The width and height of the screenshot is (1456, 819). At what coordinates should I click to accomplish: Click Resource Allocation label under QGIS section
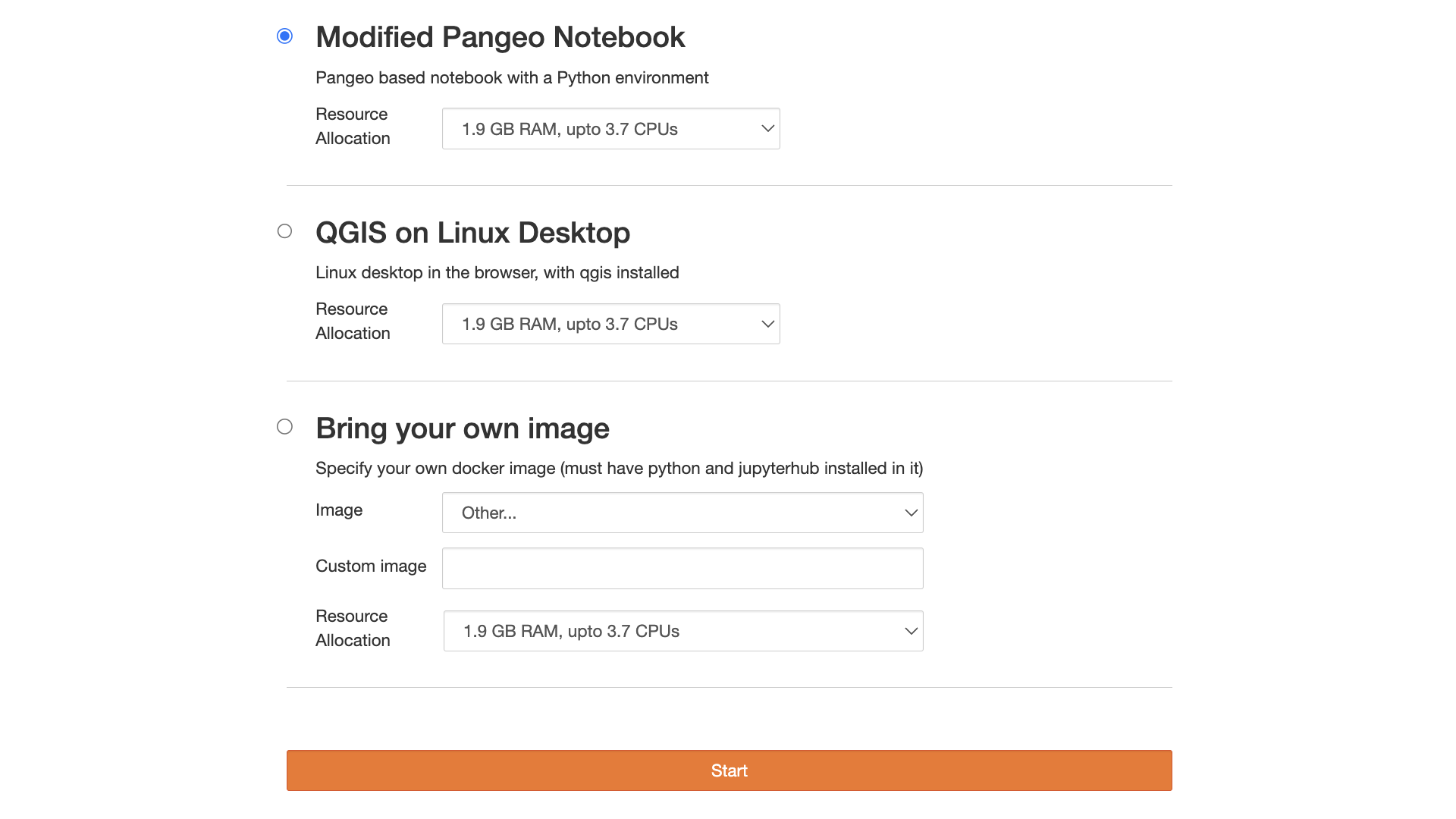pyautogui.click(x=353, y=321)
